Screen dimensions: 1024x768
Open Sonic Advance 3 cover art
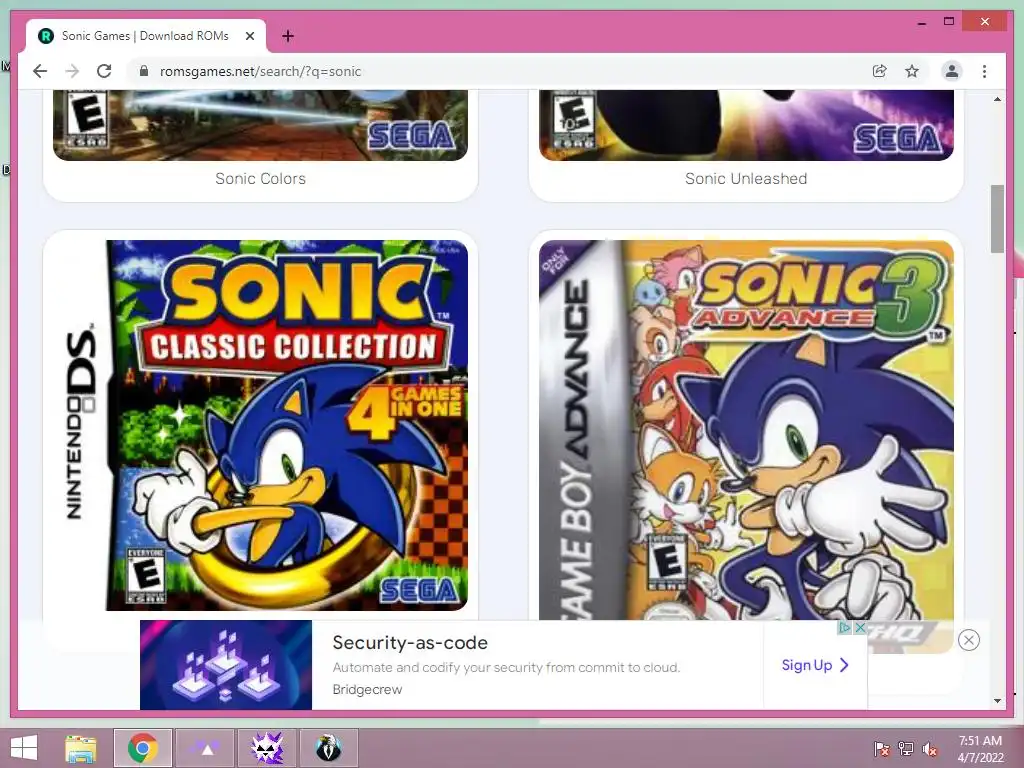click(746, 430)
